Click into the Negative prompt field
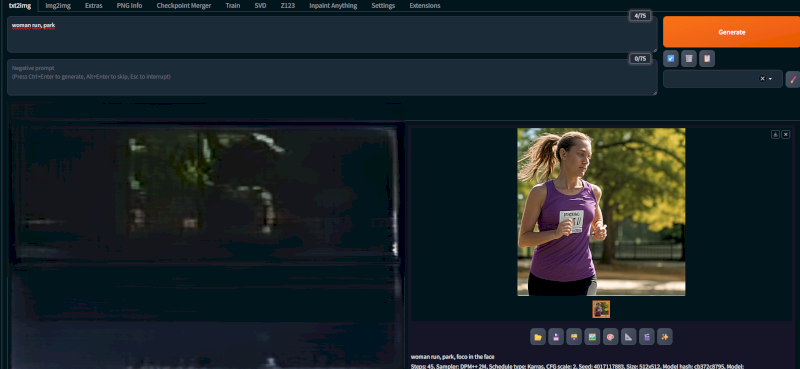Image resolution: width=800 pixels, height=369 pixels. pyautogui.click(x=332, y=77)
